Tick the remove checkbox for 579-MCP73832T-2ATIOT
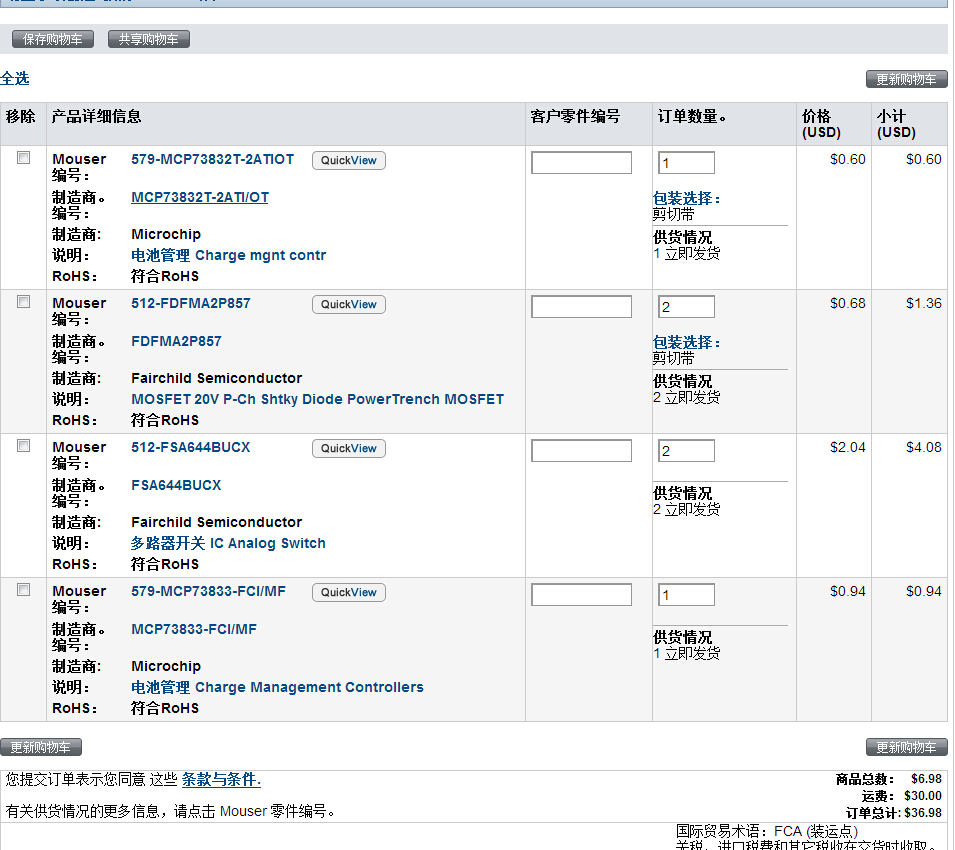The image size is (955, 850). [x=24, y=158]
